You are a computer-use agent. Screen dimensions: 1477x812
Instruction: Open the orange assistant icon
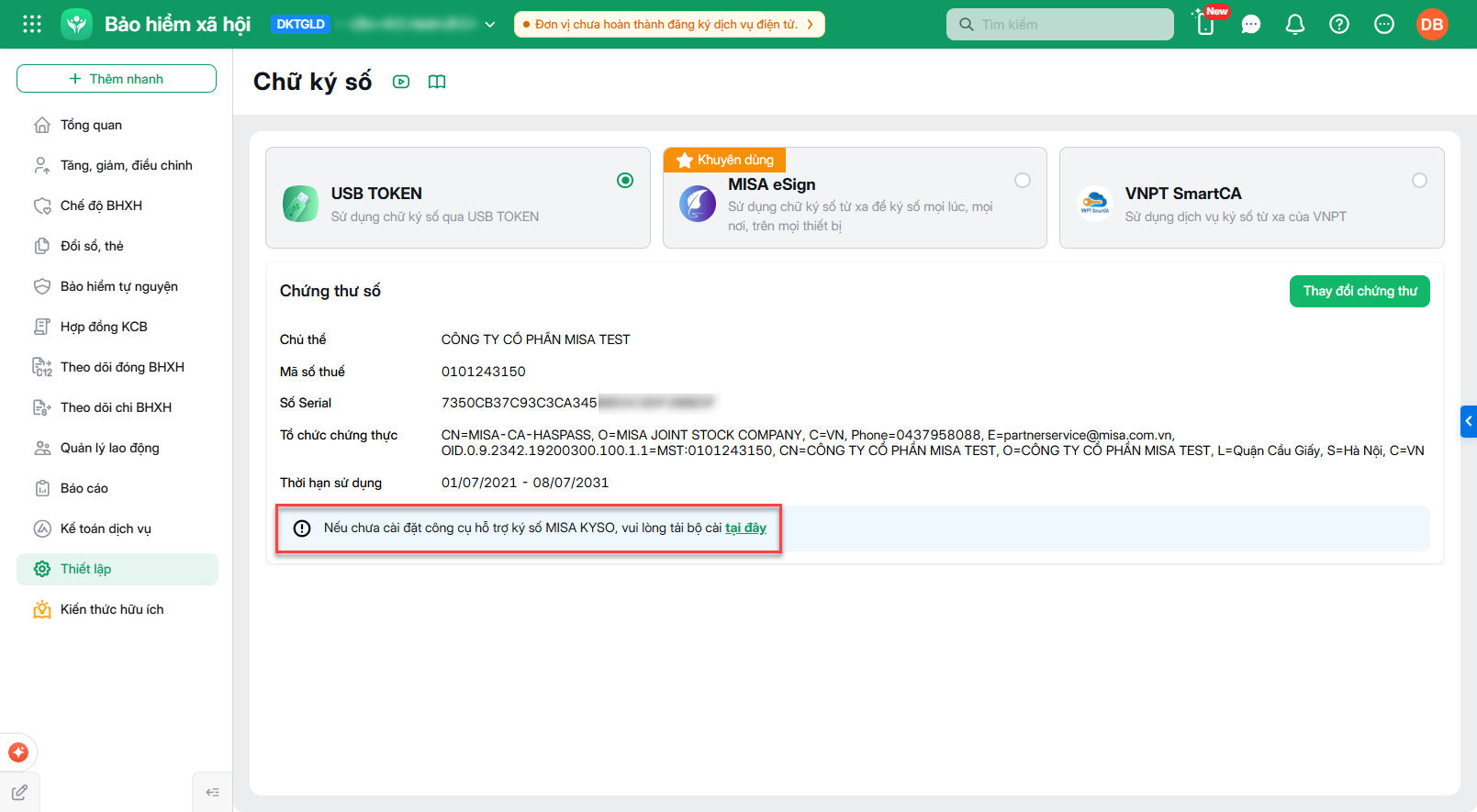pyautogui.click(x=18, y=752)
